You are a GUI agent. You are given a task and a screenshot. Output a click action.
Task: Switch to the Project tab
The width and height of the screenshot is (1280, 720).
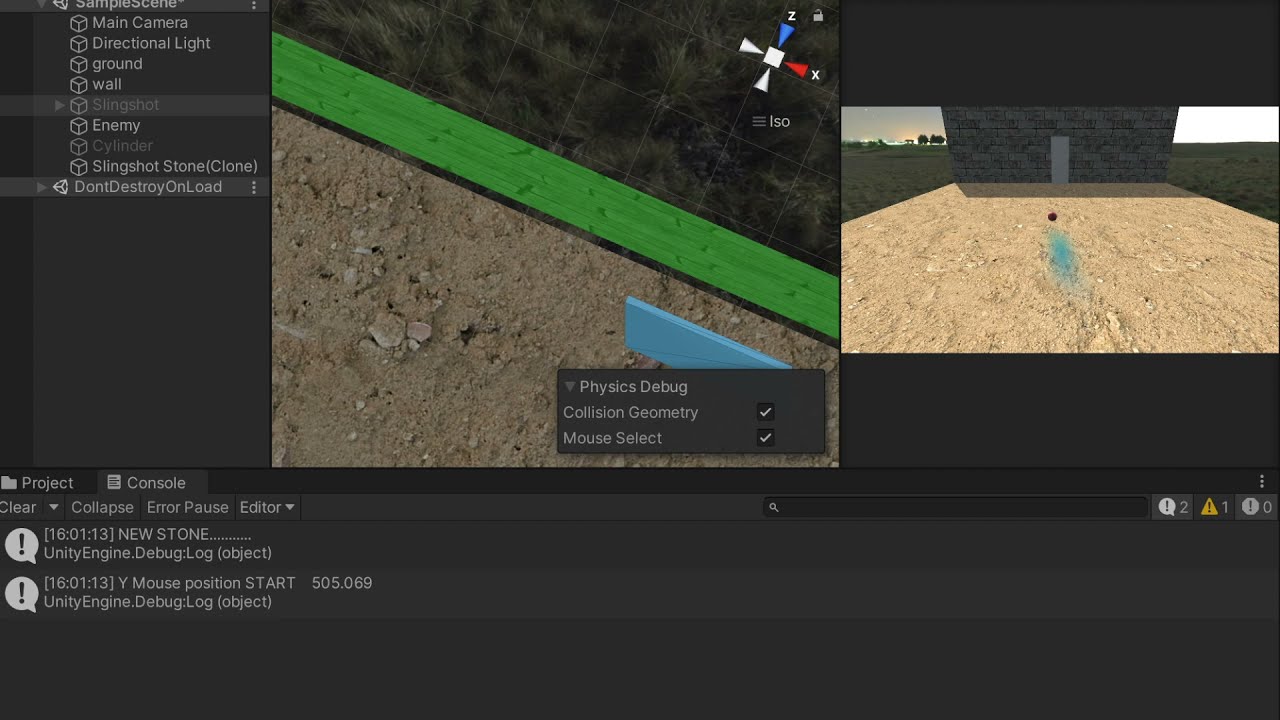tap(37, 483)
